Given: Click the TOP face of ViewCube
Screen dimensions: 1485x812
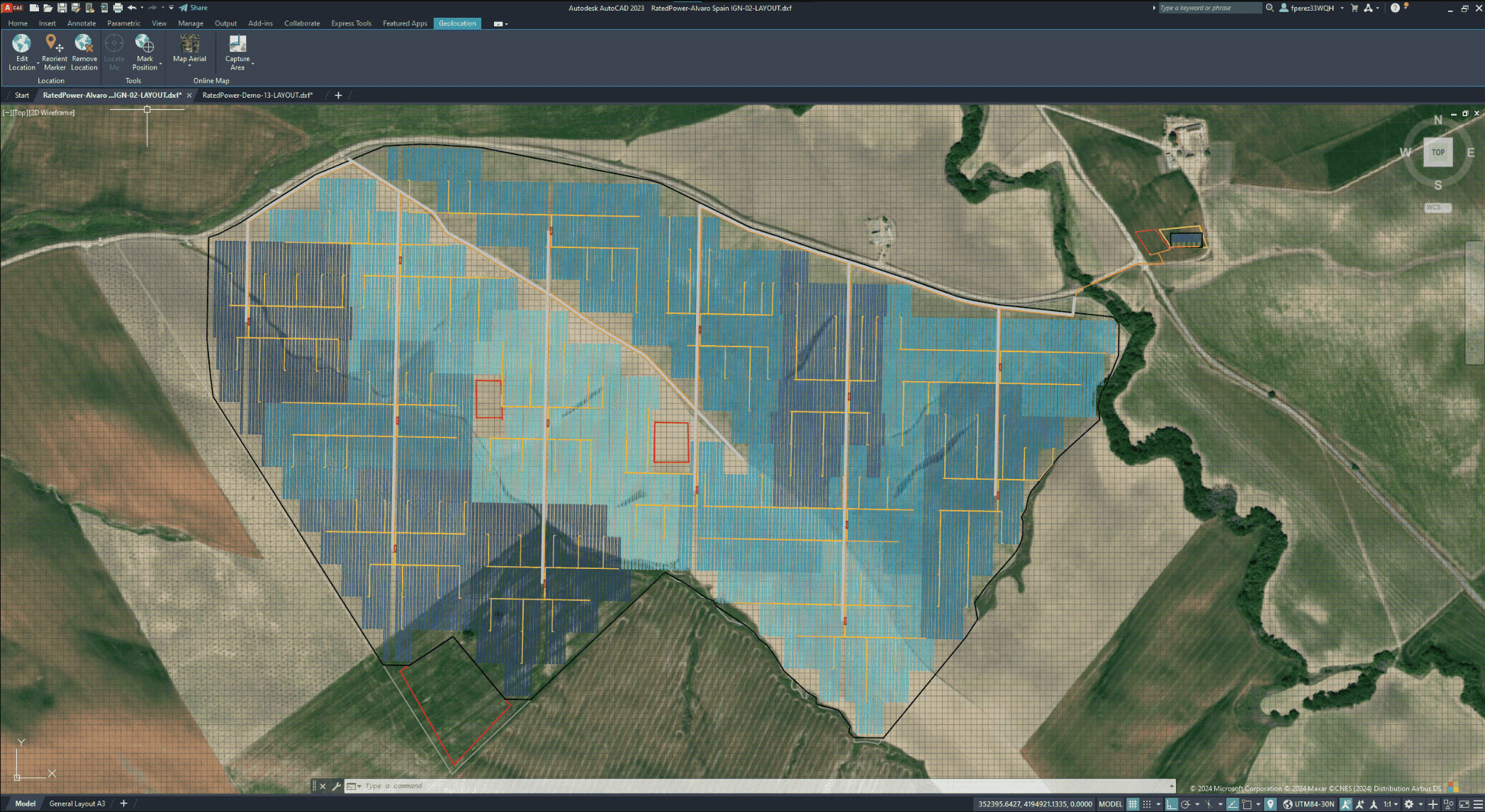Looking at the screenshot, I should click(1438, 152).
